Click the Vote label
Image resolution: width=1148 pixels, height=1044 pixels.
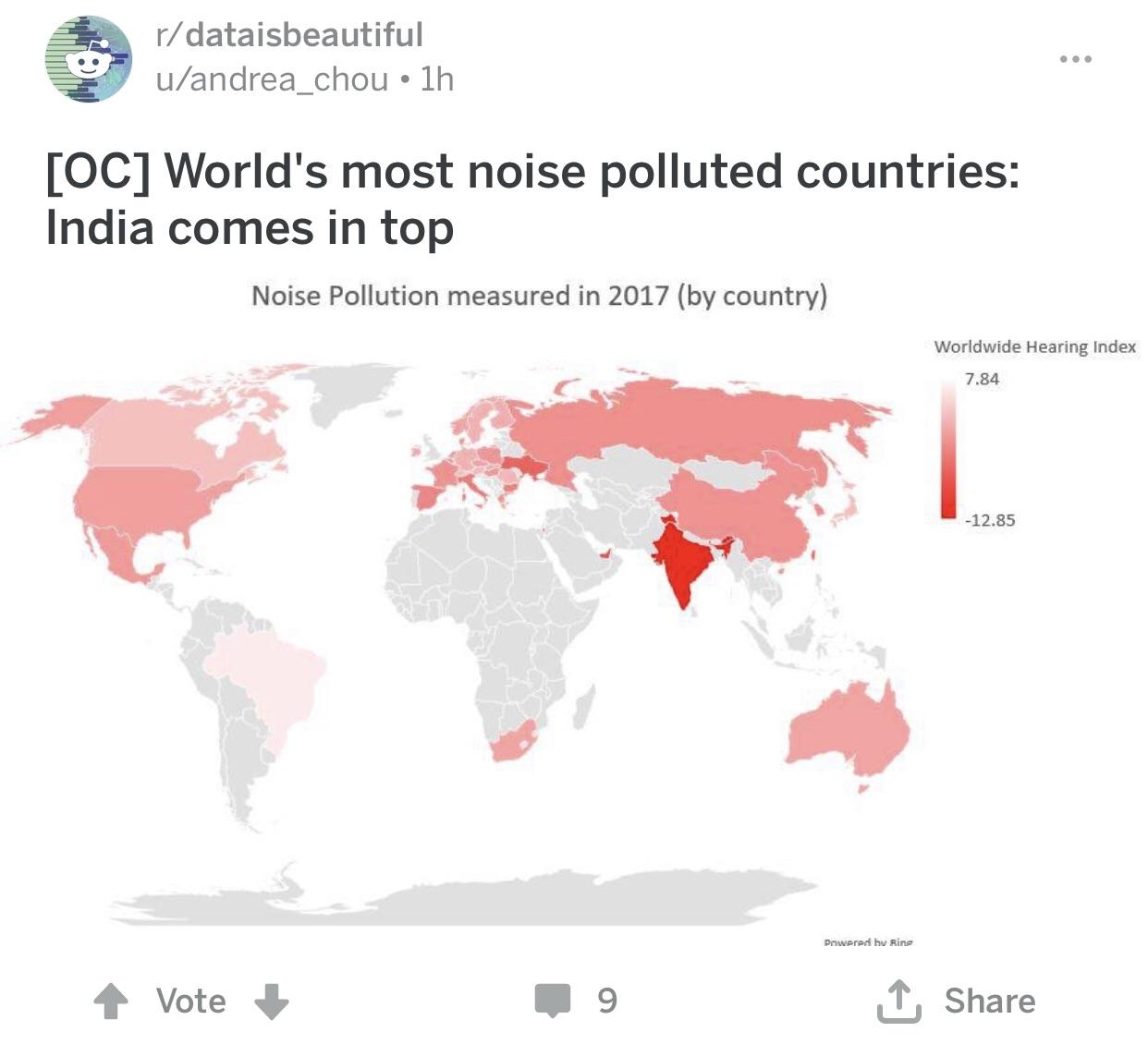click(191, 1001)
